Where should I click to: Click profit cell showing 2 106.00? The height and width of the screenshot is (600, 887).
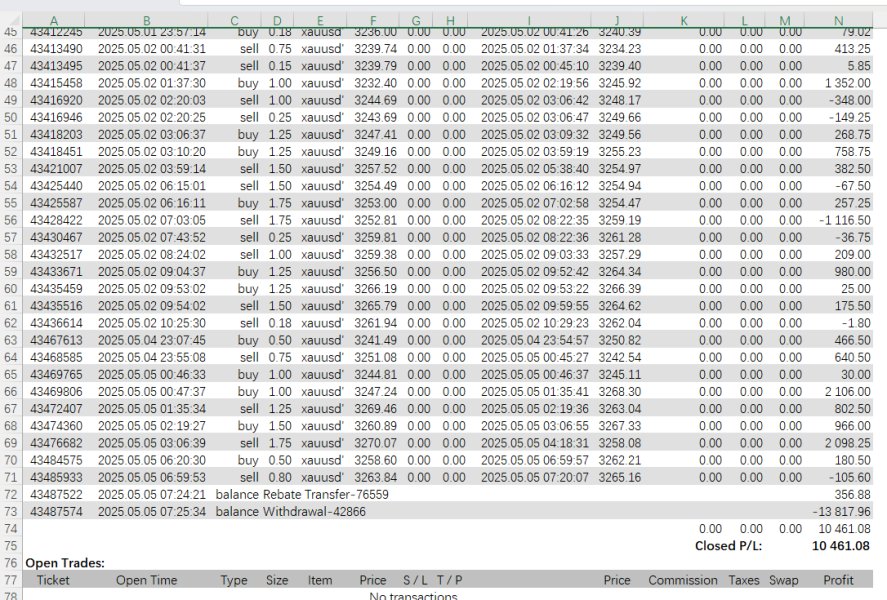click(x=847, y=392)
